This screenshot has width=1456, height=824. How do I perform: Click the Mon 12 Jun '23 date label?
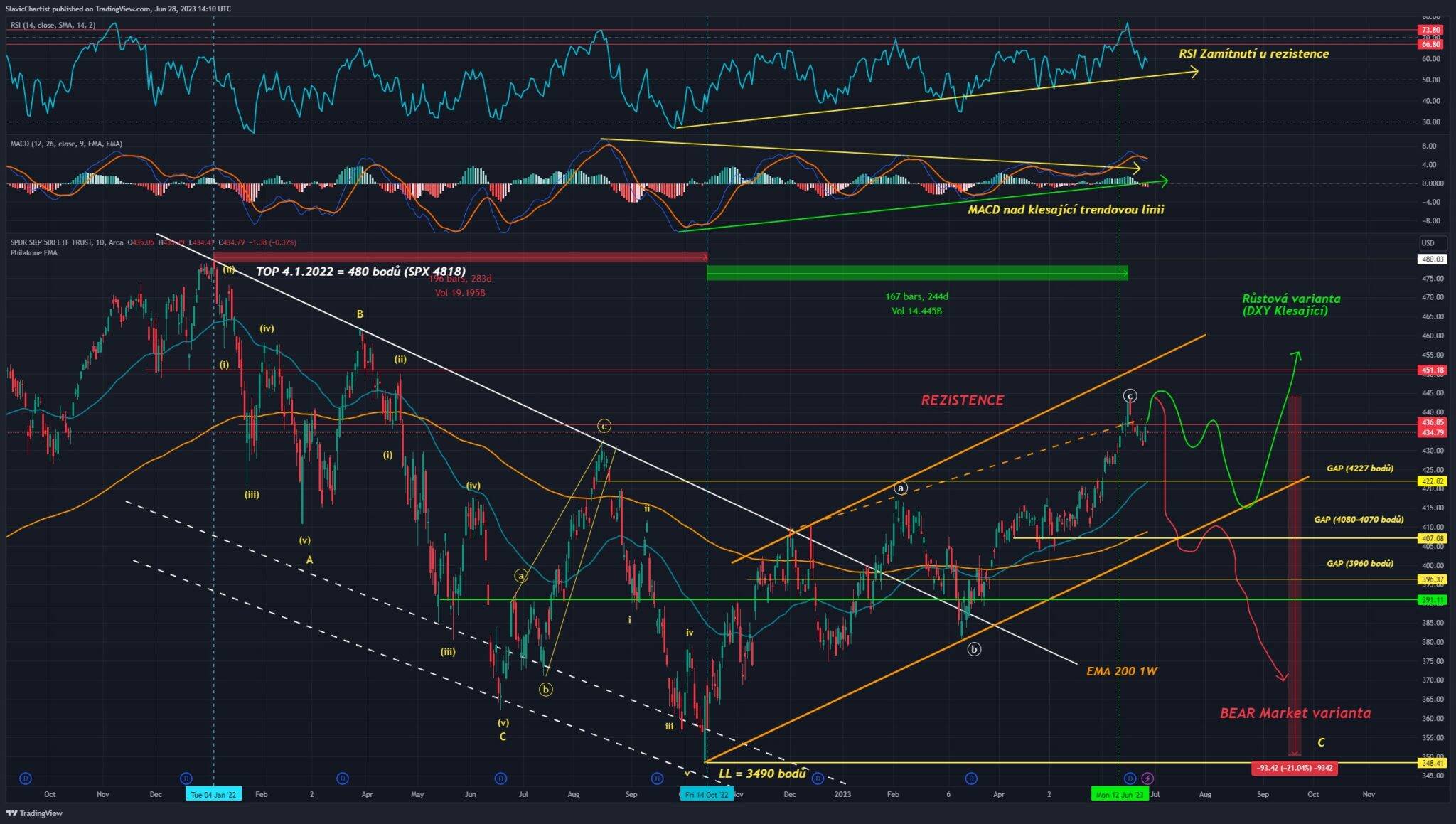coord(1120,794)
